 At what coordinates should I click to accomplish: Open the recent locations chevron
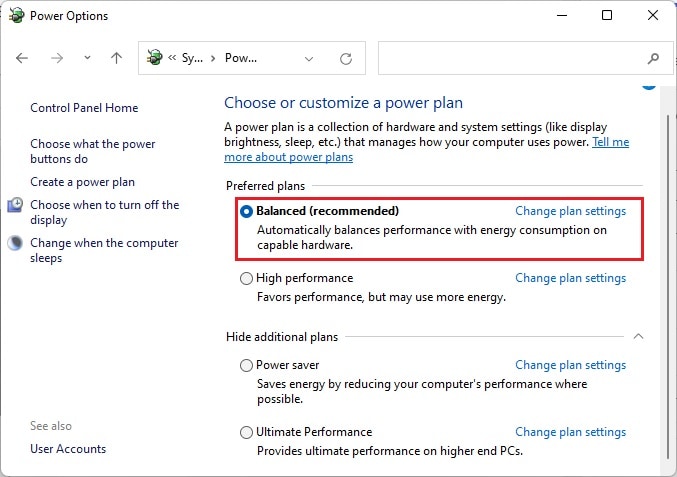87,57
